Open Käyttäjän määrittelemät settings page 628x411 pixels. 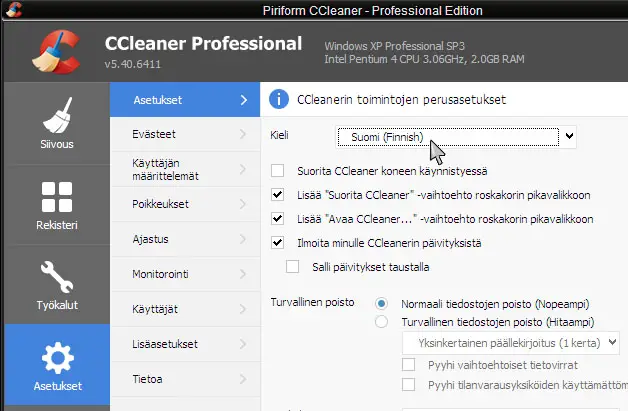coord(185,169)
